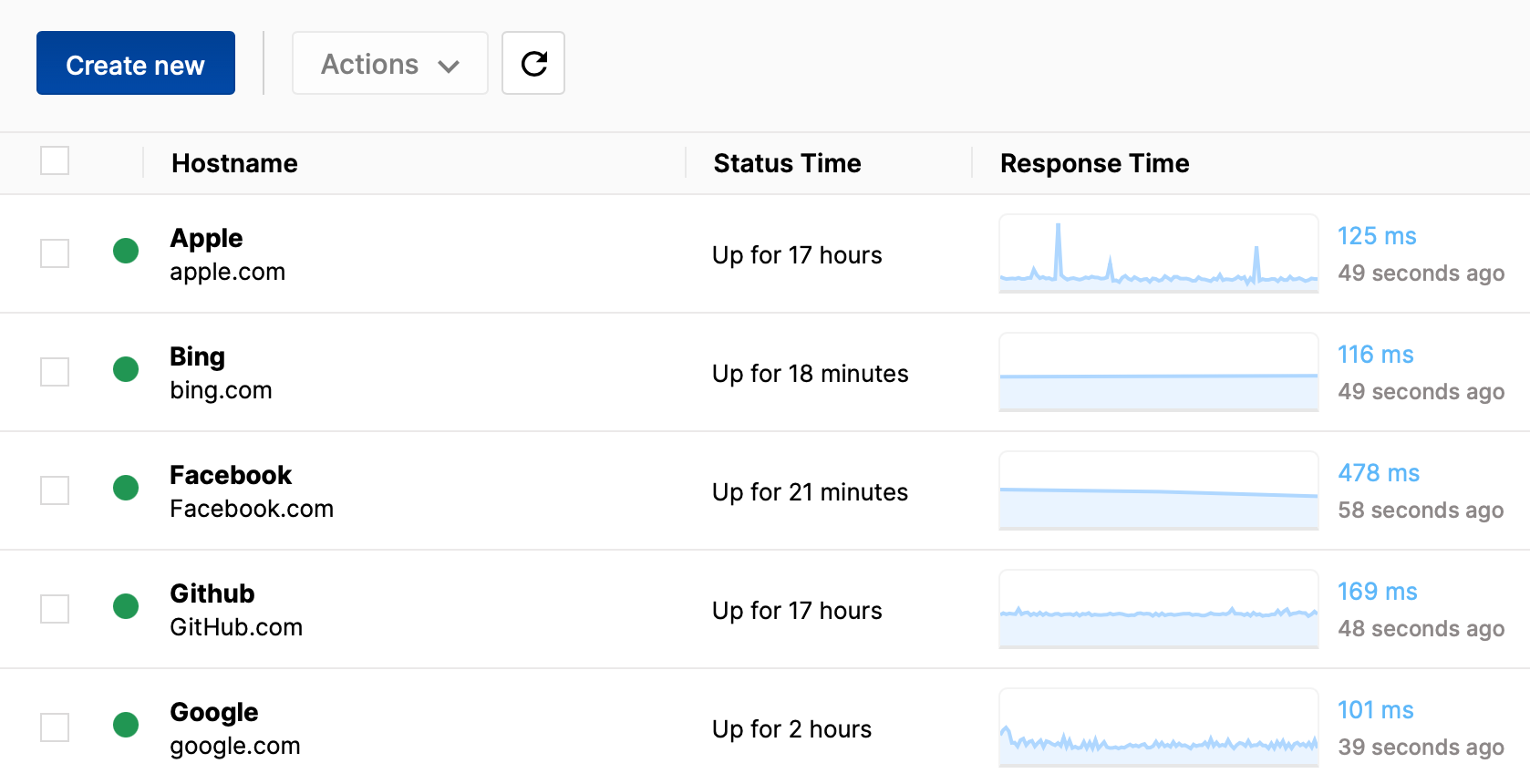The width and height of the screenshot is (1530, 784).
Task: Click the Apple hostname title
Action: [x=206, y=238]
